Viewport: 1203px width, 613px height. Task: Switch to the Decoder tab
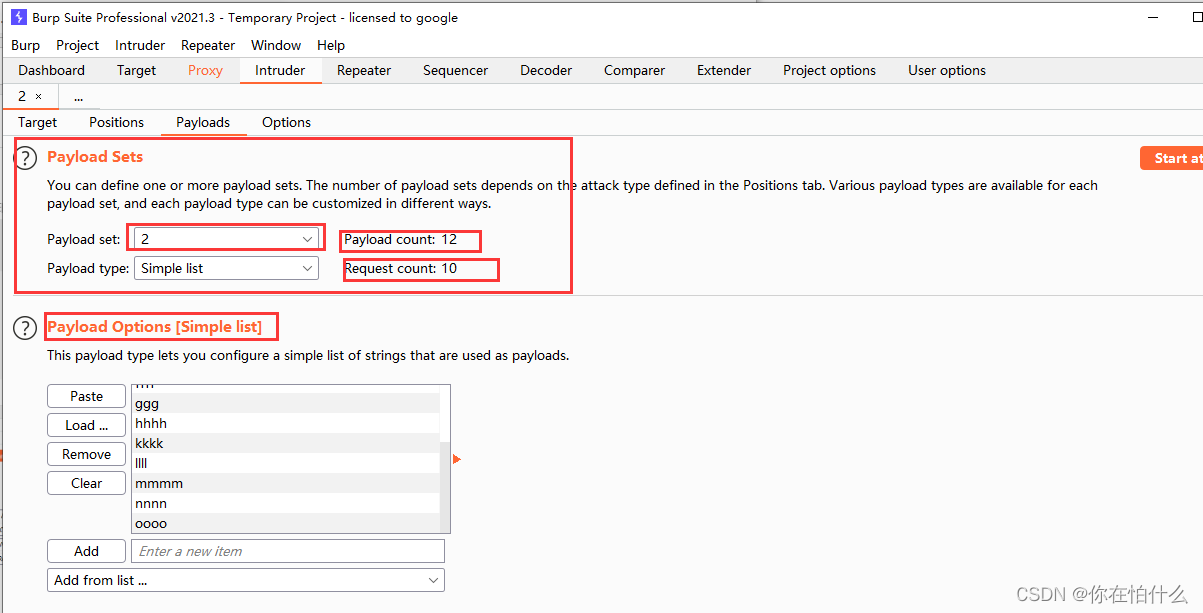pyautogui.click(x=546, y=70)
